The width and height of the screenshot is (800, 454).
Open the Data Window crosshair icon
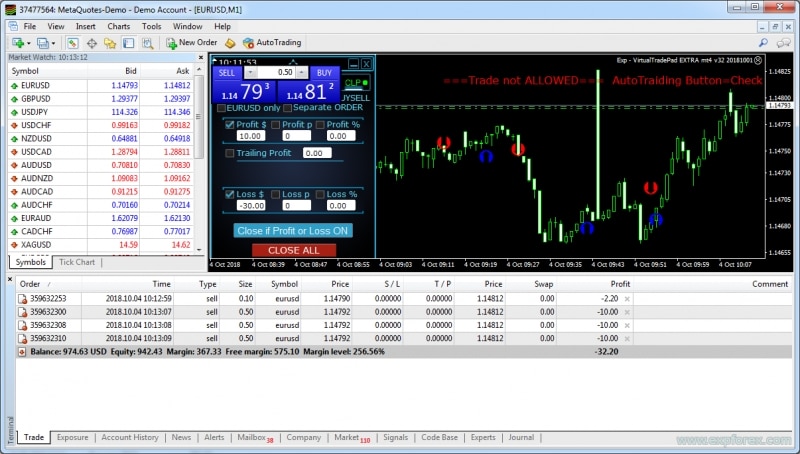pyautogui.click(x=92, y=43)
